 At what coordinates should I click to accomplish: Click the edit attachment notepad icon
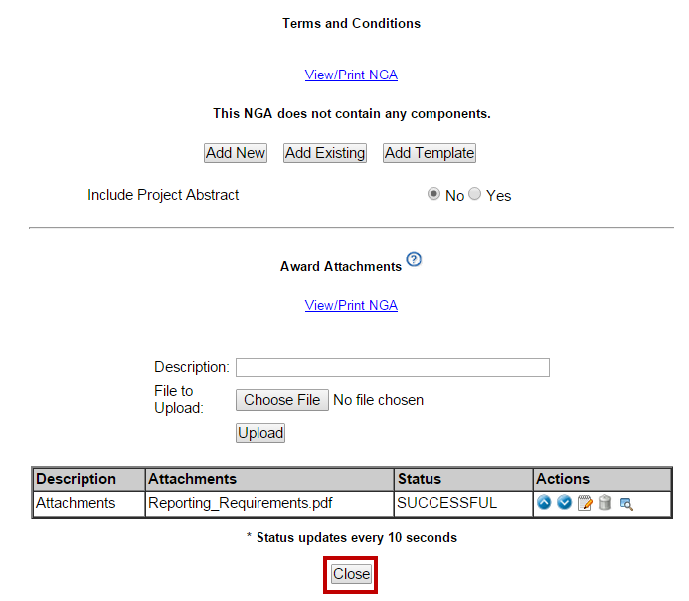coord(585,503)
